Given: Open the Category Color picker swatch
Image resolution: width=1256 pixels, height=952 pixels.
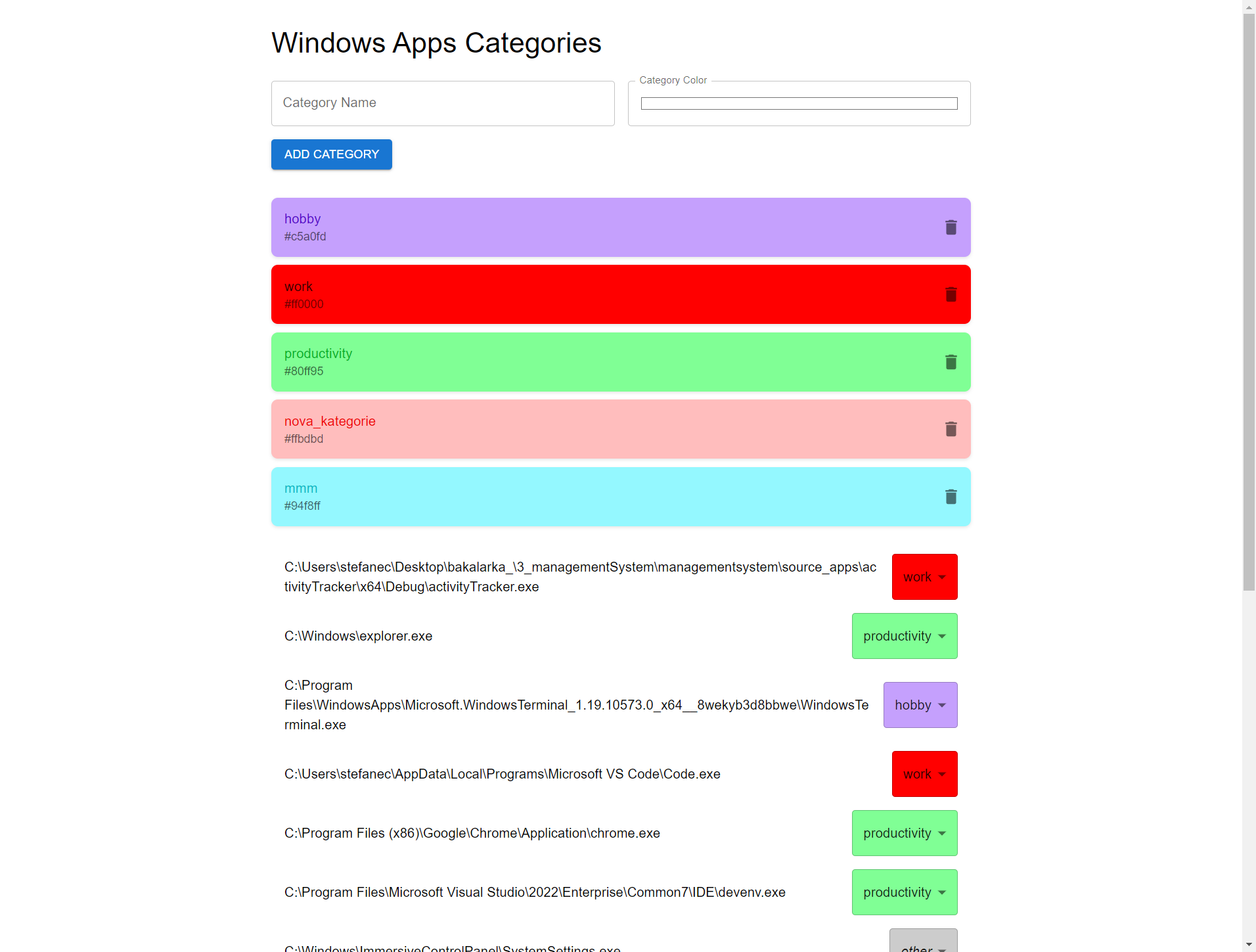Looking at the screenshot, I should pyautogui.click(x=799, y=104).
